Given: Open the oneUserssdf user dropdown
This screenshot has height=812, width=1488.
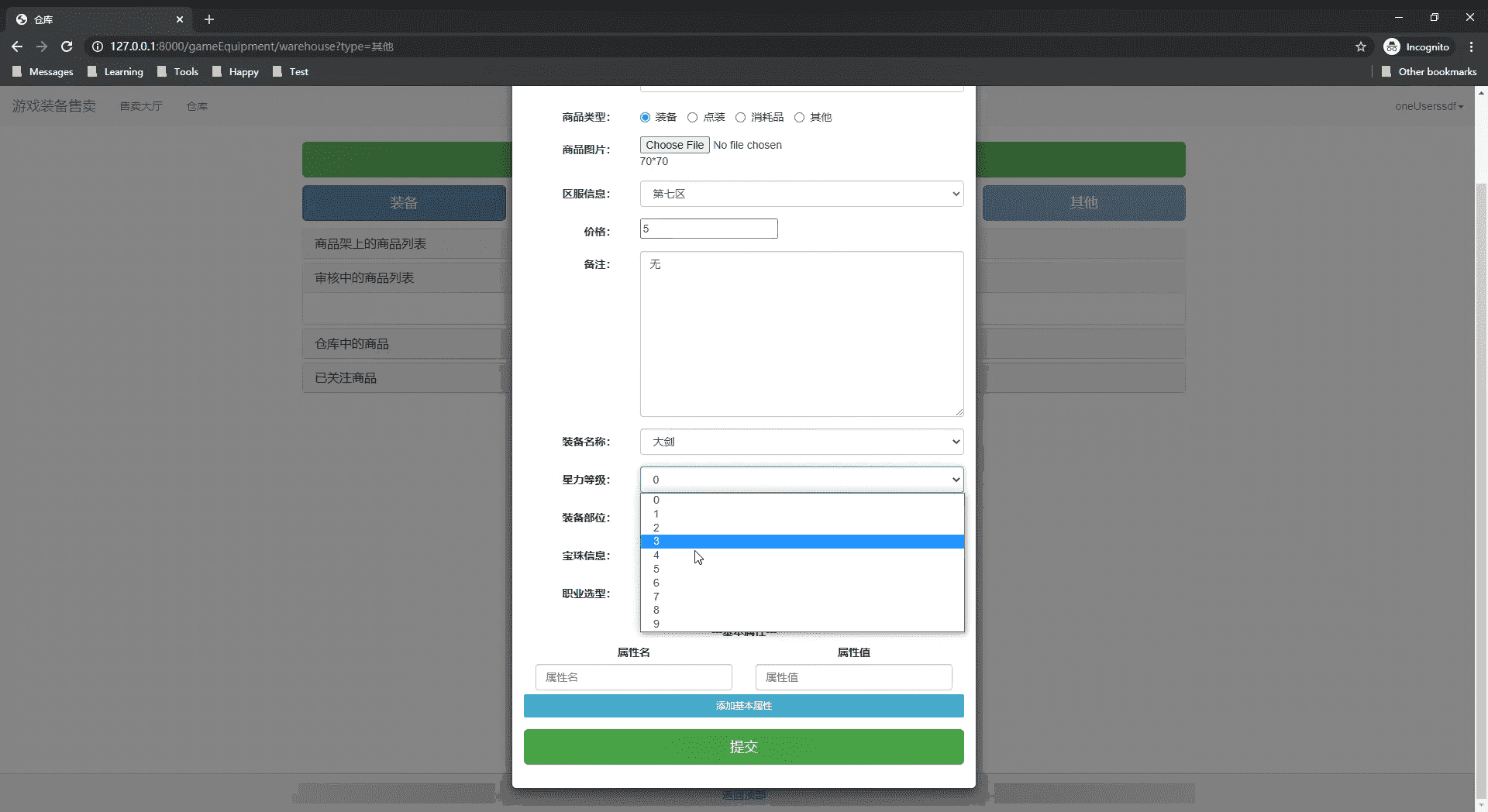Looking at the screenshot, I should (x=1429, y=106).
